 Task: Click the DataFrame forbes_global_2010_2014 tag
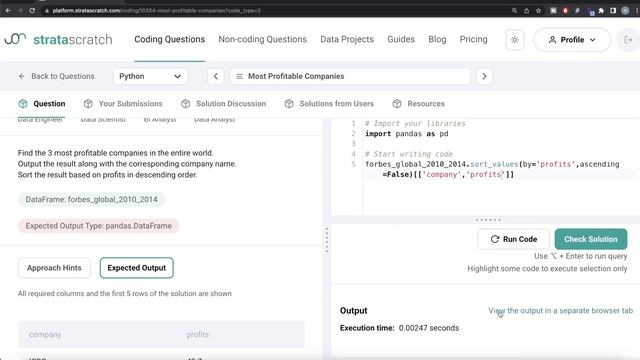[91, 200]
